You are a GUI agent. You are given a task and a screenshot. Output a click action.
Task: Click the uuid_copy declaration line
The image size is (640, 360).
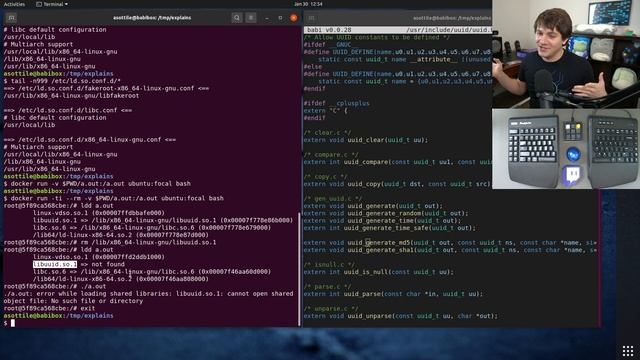tap(397, 184)
